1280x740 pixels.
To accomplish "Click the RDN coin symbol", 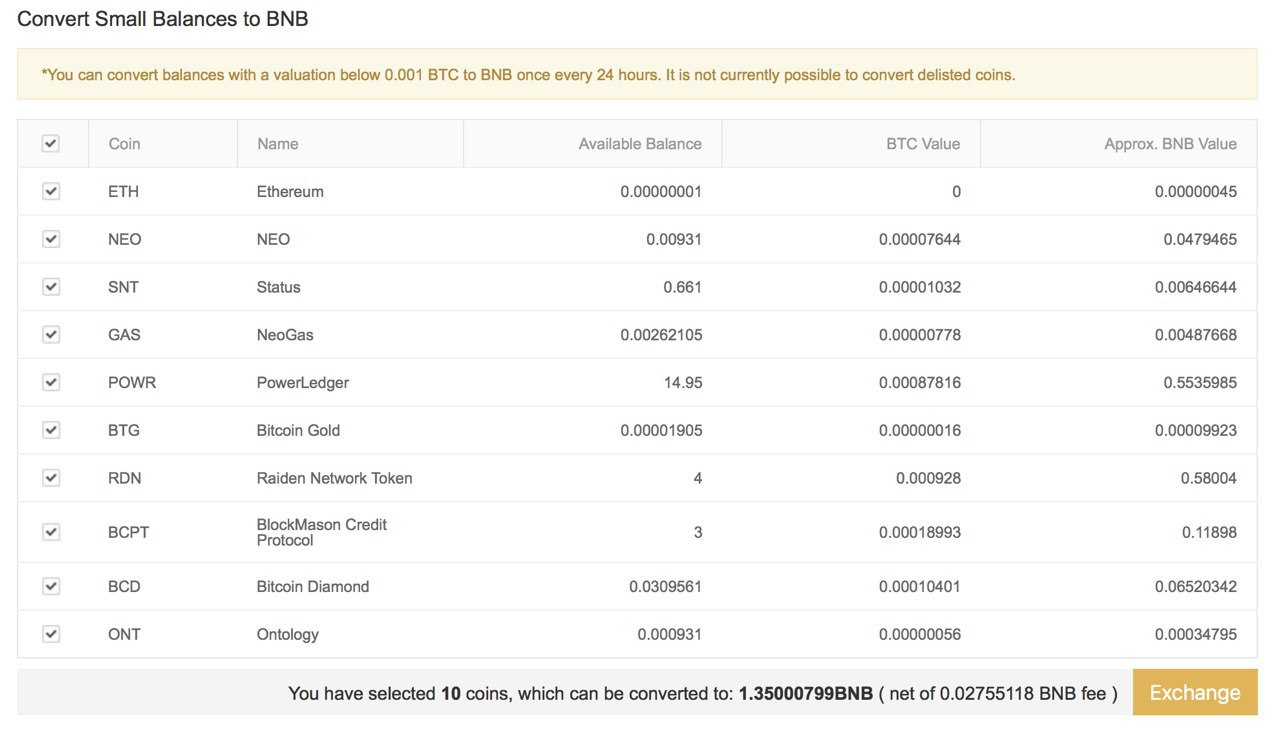I will point(124,478).
